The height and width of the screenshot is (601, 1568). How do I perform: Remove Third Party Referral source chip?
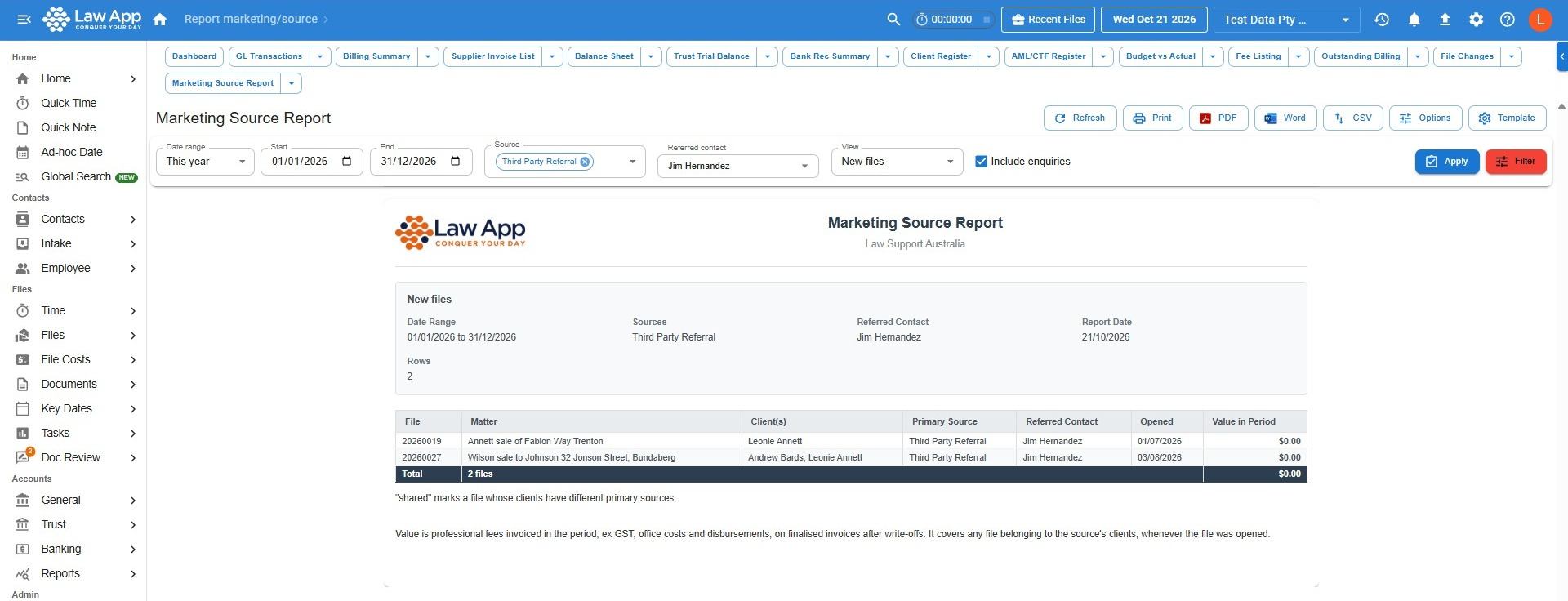[x=585, y=162]
